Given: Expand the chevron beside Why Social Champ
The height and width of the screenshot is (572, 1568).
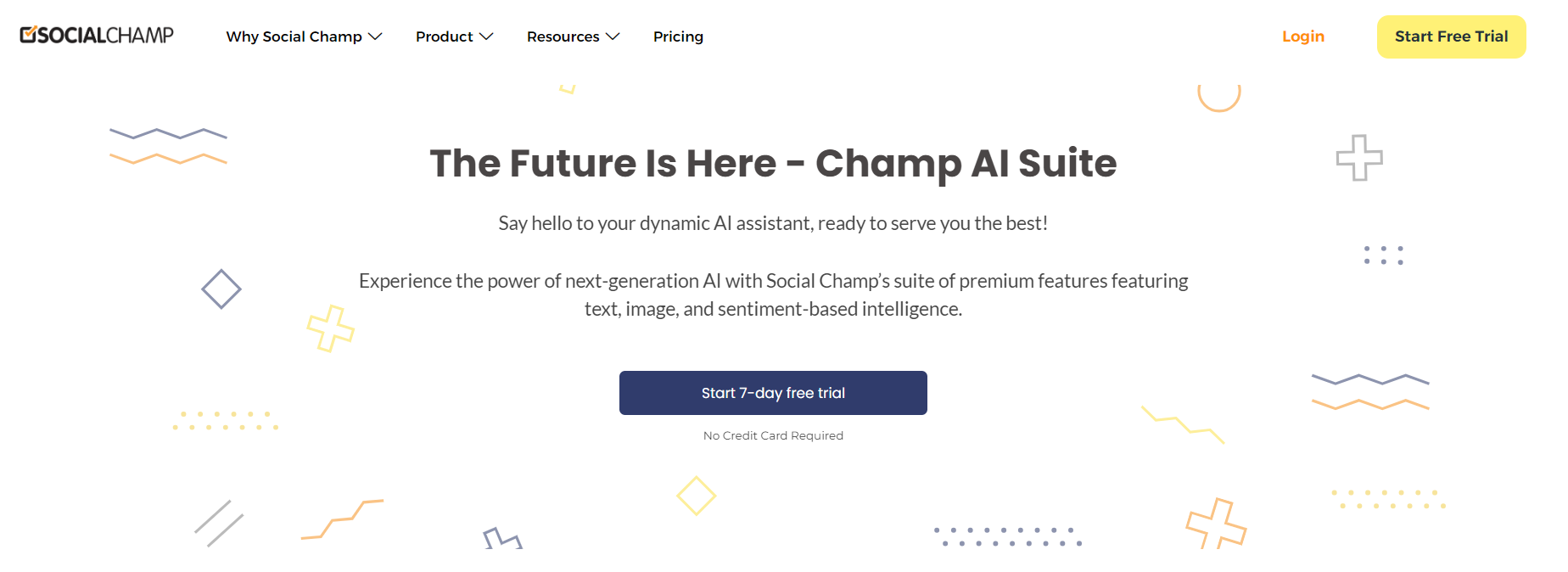Looking at the screenshot, I should [x=376, y=36].
